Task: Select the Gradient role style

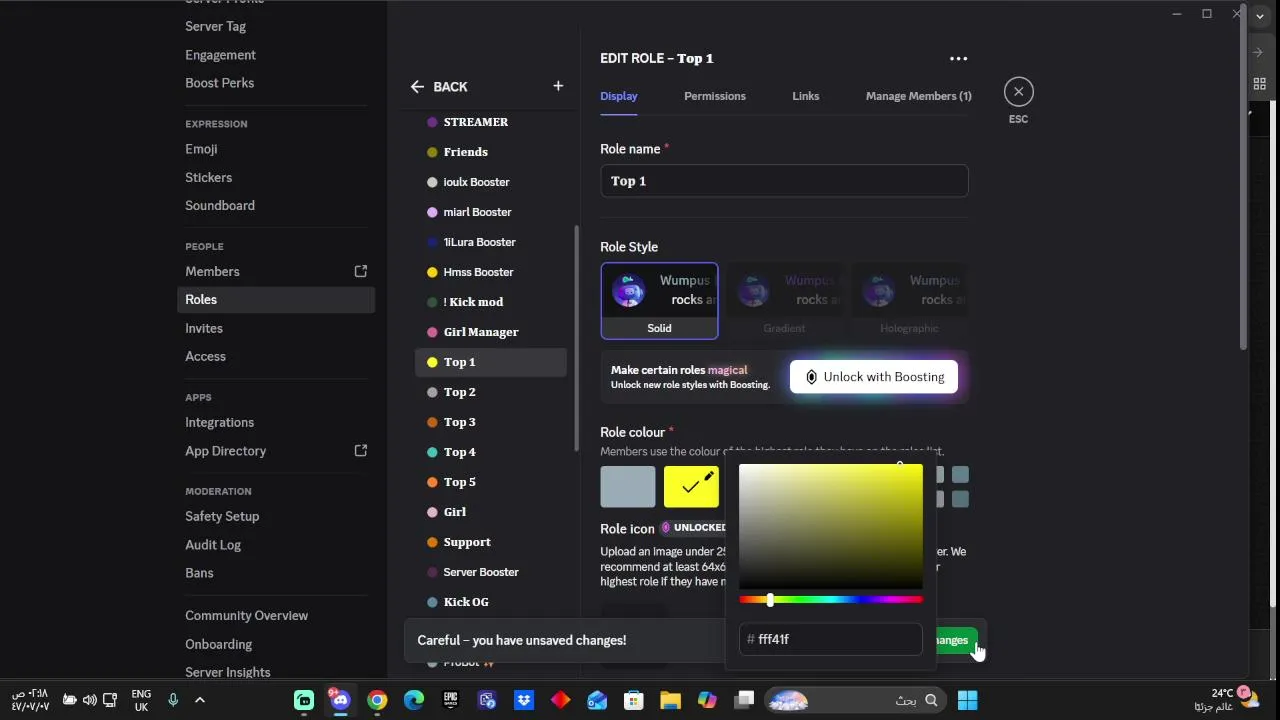Action: (784, 301)
